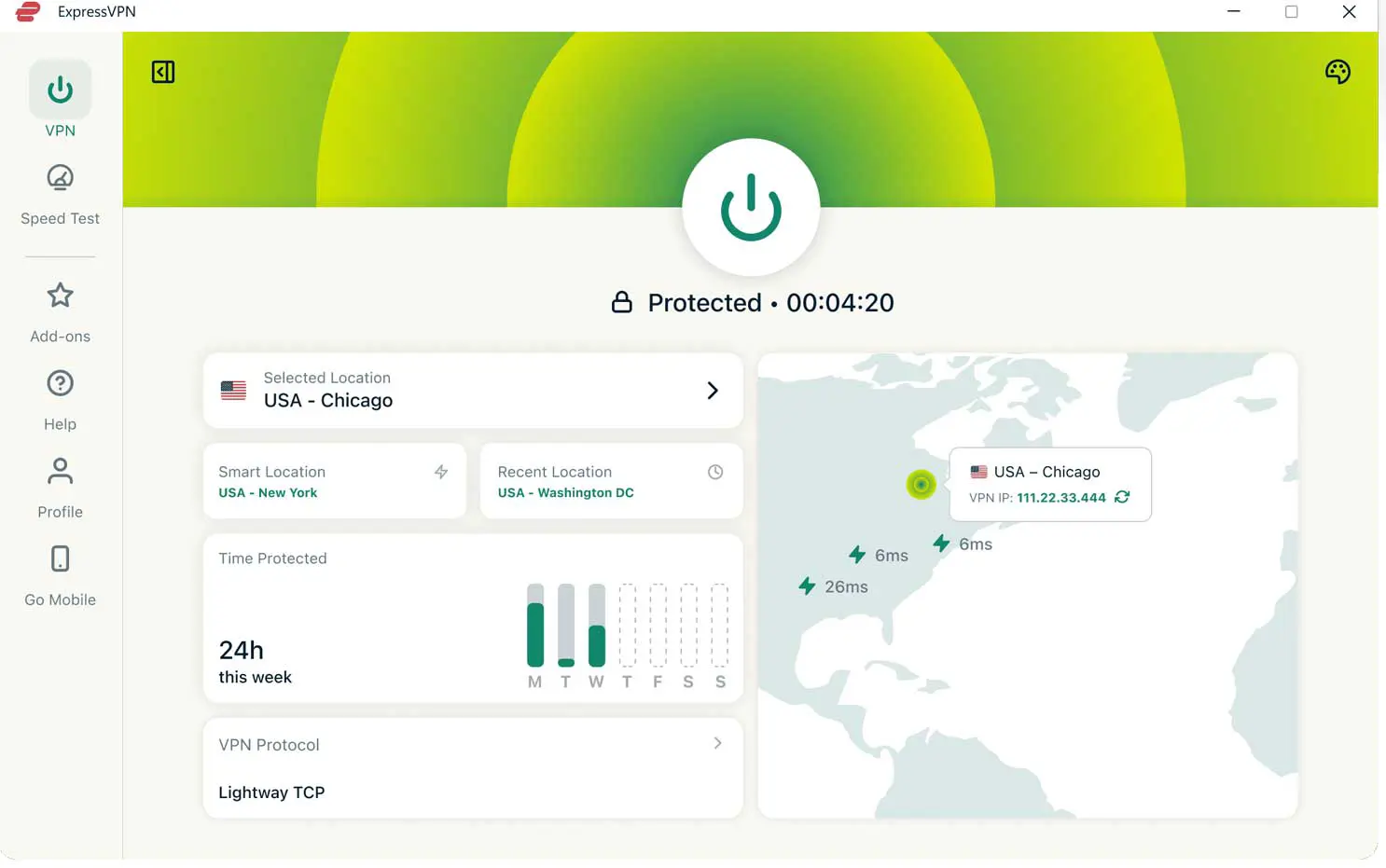This screenshot has height=868, width=1386.
Task: Open the Speed Test page
Action: point(60,195)
